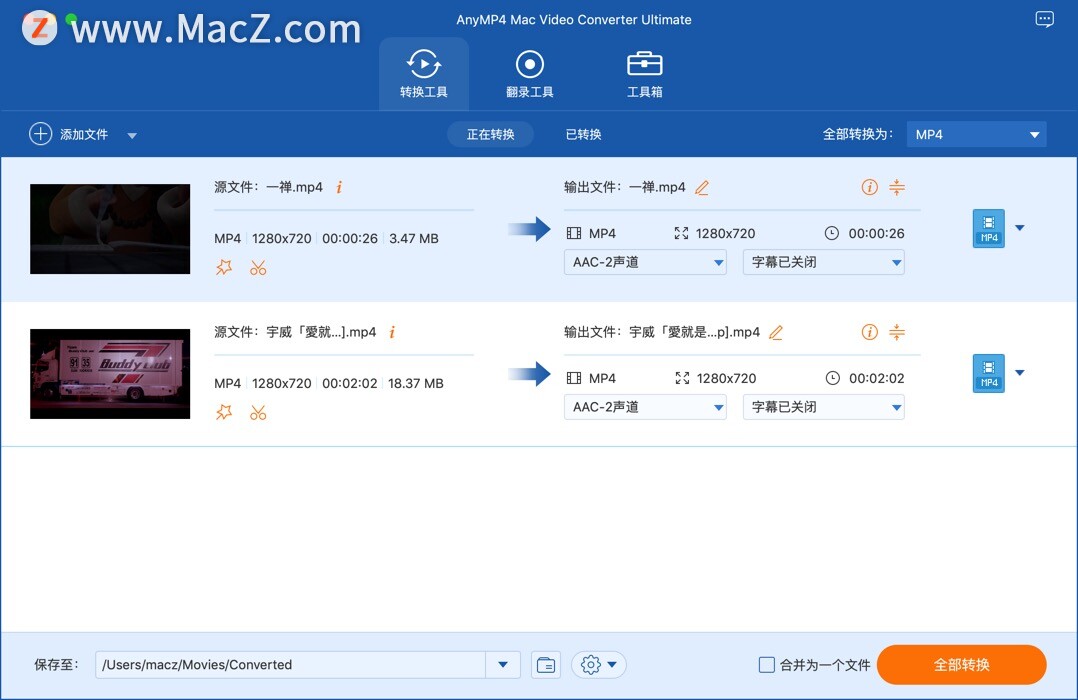Expand the save path dropdown arrow
This screenshot has width=1078, height=700.
(503, 665)
